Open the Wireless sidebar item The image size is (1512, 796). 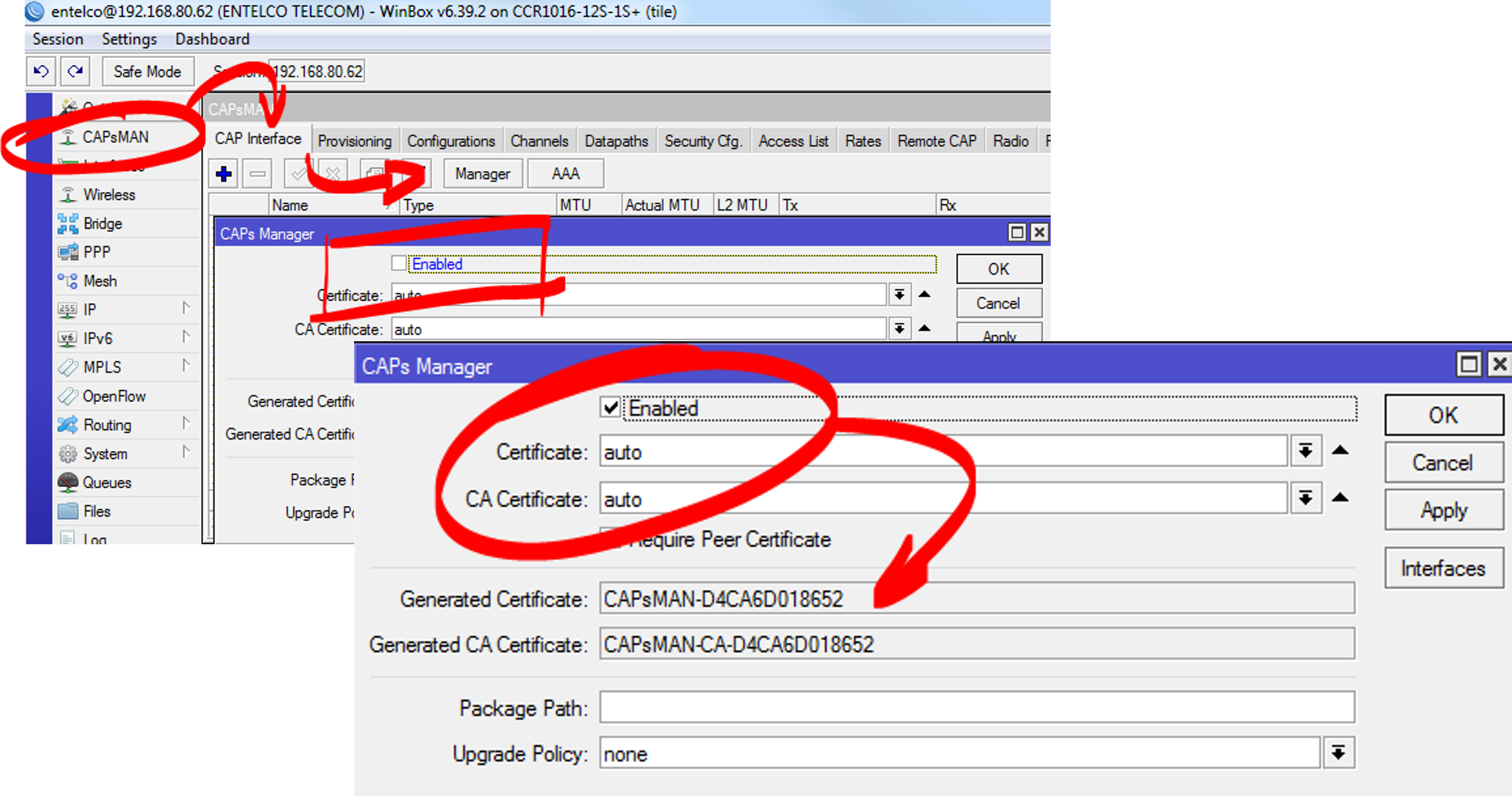[109, 195]
